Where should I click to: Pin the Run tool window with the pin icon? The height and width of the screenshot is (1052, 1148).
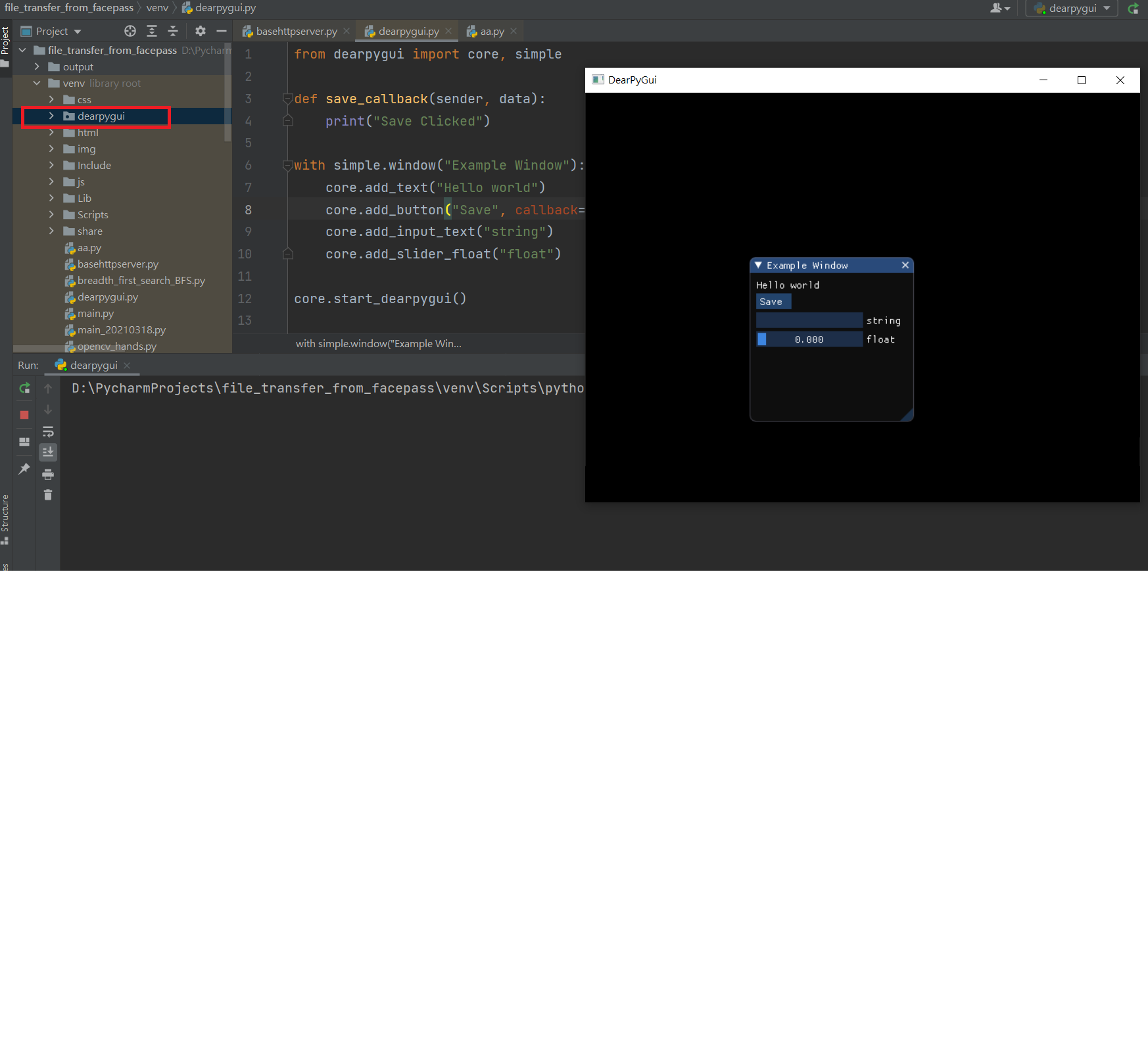coord(24,469)
